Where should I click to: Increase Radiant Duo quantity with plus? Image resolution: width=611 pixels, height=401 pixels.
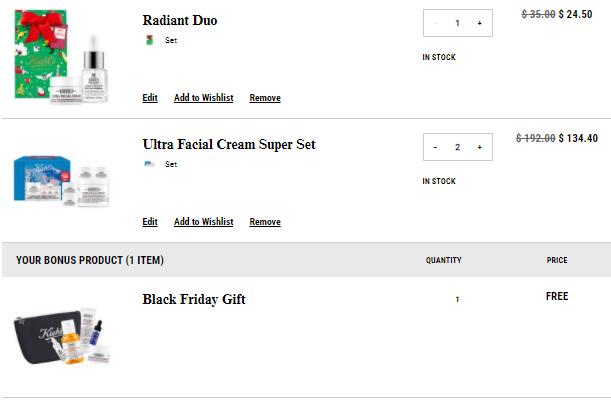pos(480,23)
